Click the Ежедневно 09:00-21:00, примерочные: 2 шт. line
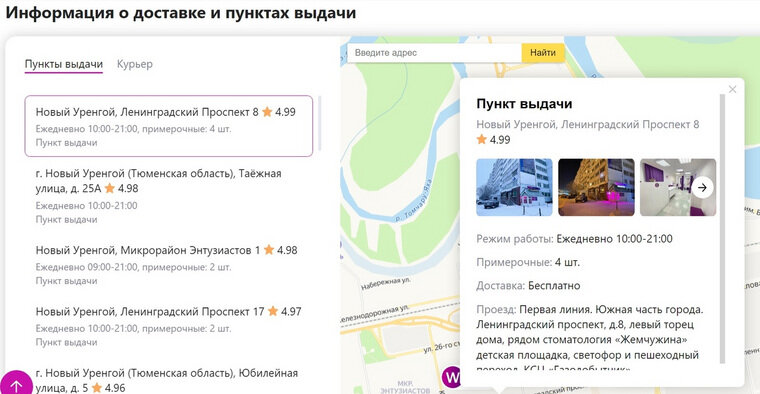The width and height of the screenshot is (760, 394). pos(133,267)
